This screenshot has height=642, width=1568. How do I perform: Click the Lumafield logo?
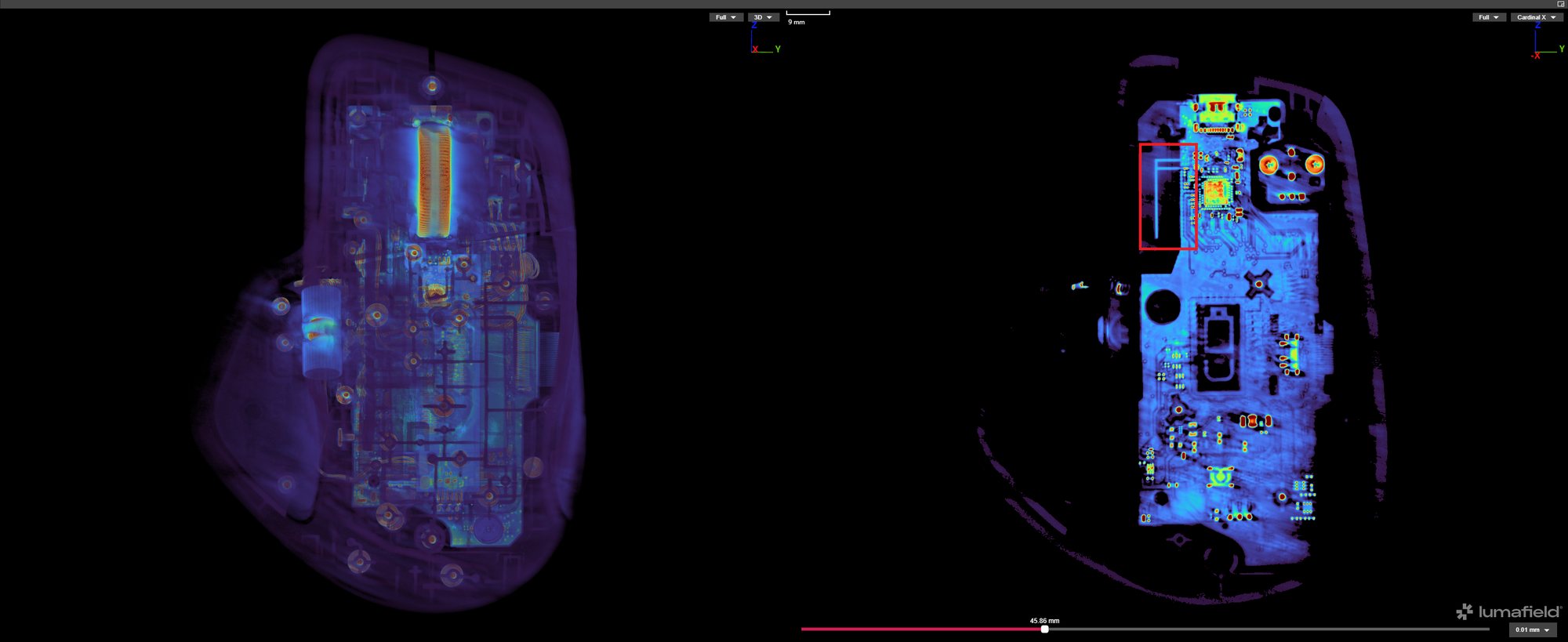[x=1508, y=611]
